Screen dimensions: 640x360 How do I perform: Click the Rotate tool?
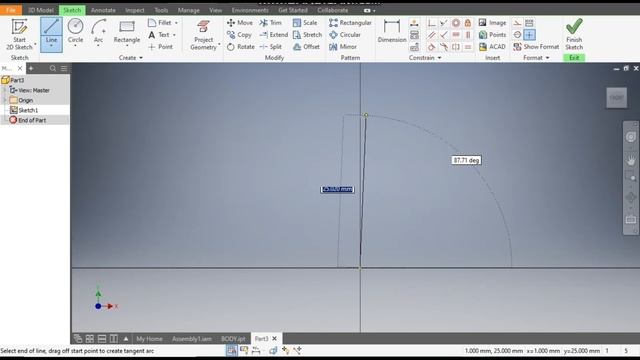pyautogui.click(x=240, y=47)
